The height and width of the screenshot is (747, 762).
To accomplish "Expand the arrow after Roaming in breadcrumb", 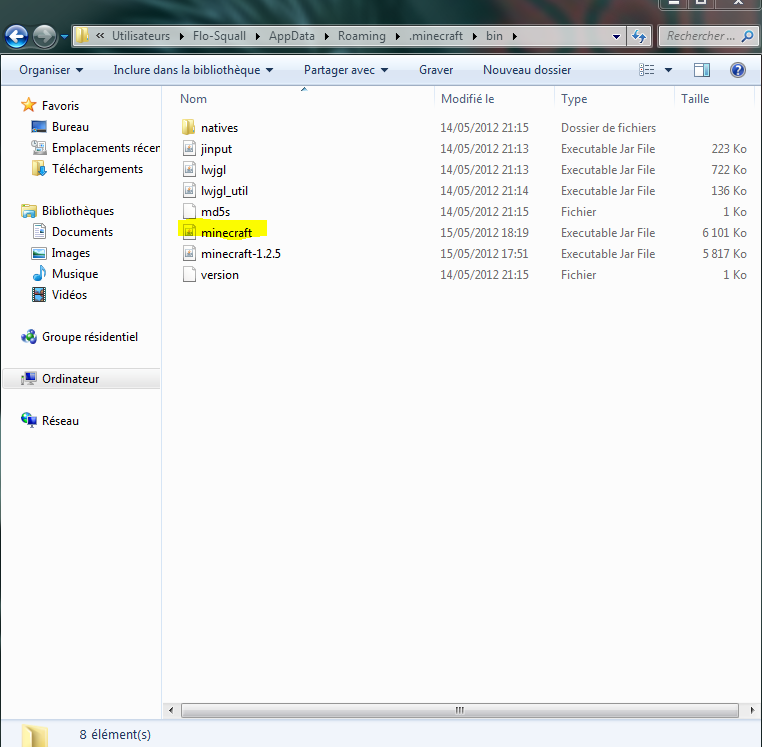I will pos(398,36).
